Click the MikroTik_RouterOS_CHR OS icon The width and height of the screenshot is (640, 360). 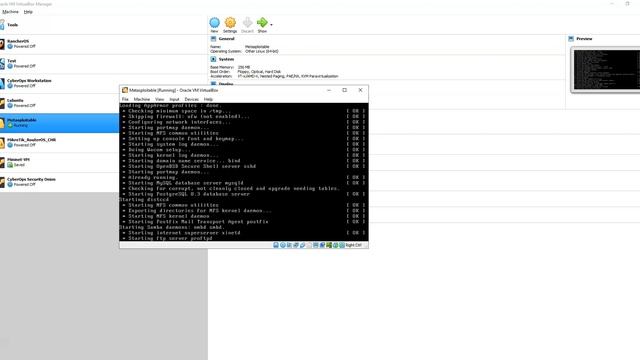2,142
